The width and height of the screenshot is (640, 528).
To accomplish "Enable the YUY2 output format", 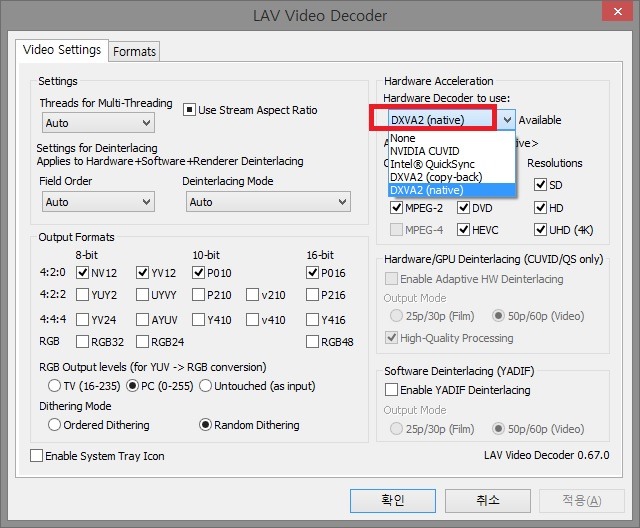I will click(x=82, y=295).
